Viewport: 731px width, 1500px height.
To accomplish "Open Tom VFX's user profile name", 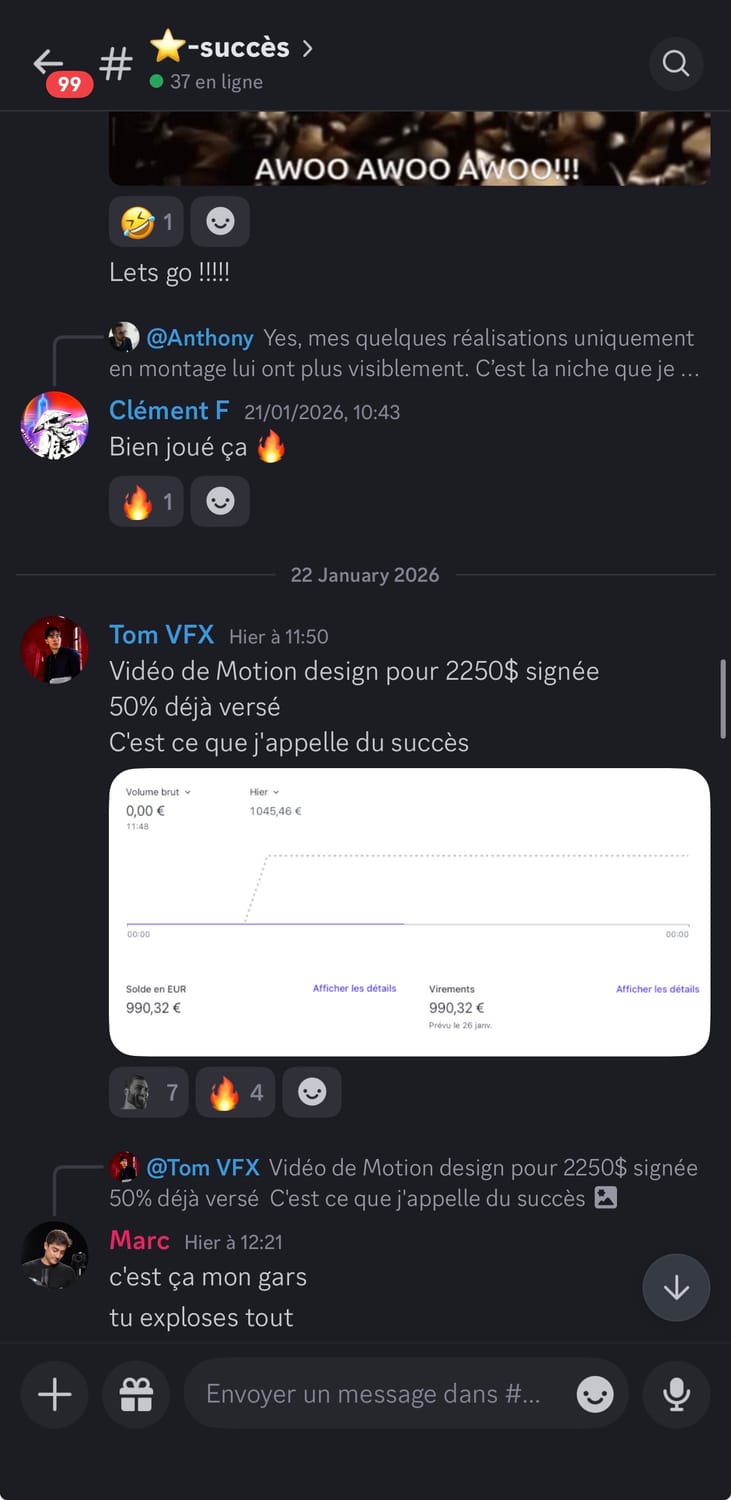I will (x=161, y=635).
